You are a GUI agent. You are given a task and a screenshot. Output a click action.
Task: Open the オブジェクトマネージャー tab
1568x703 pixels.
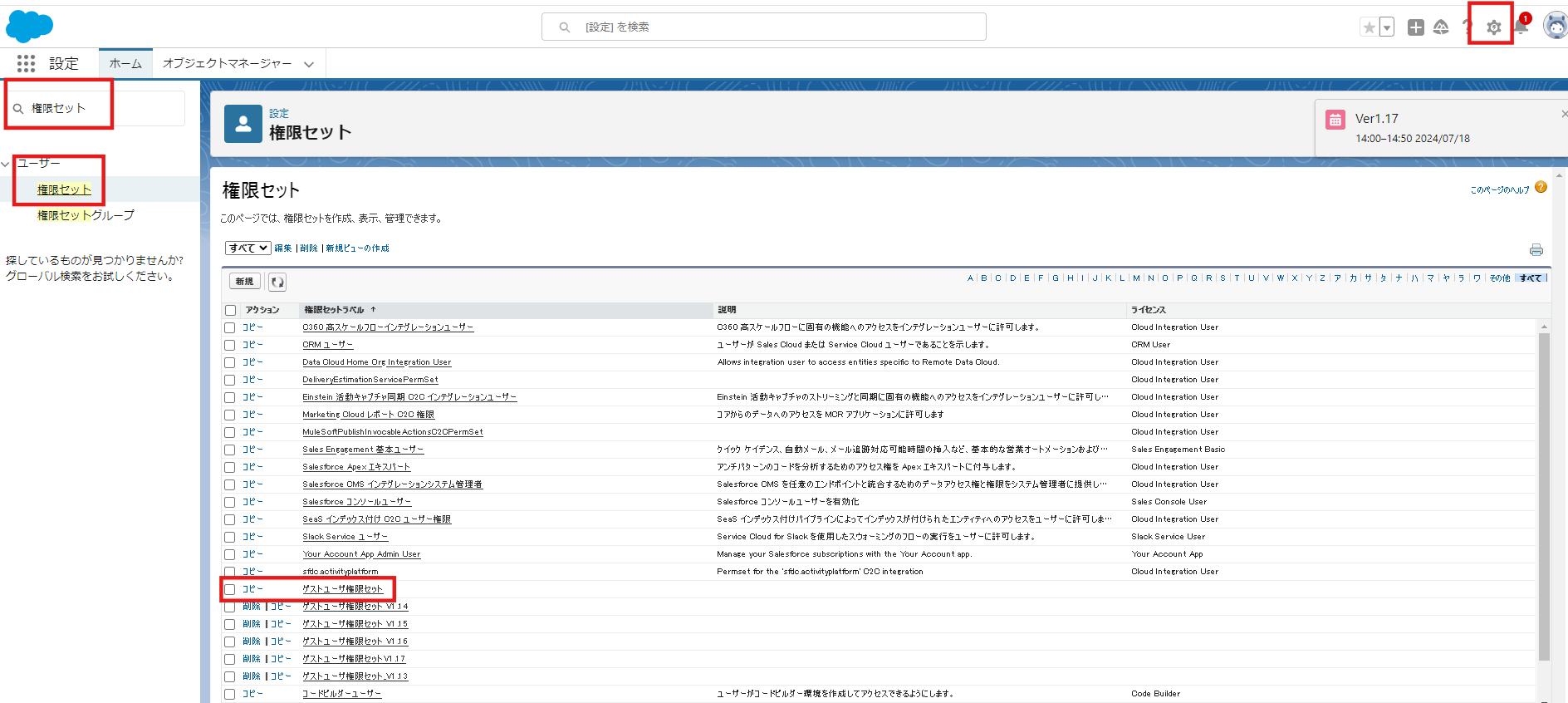(227, 63)
